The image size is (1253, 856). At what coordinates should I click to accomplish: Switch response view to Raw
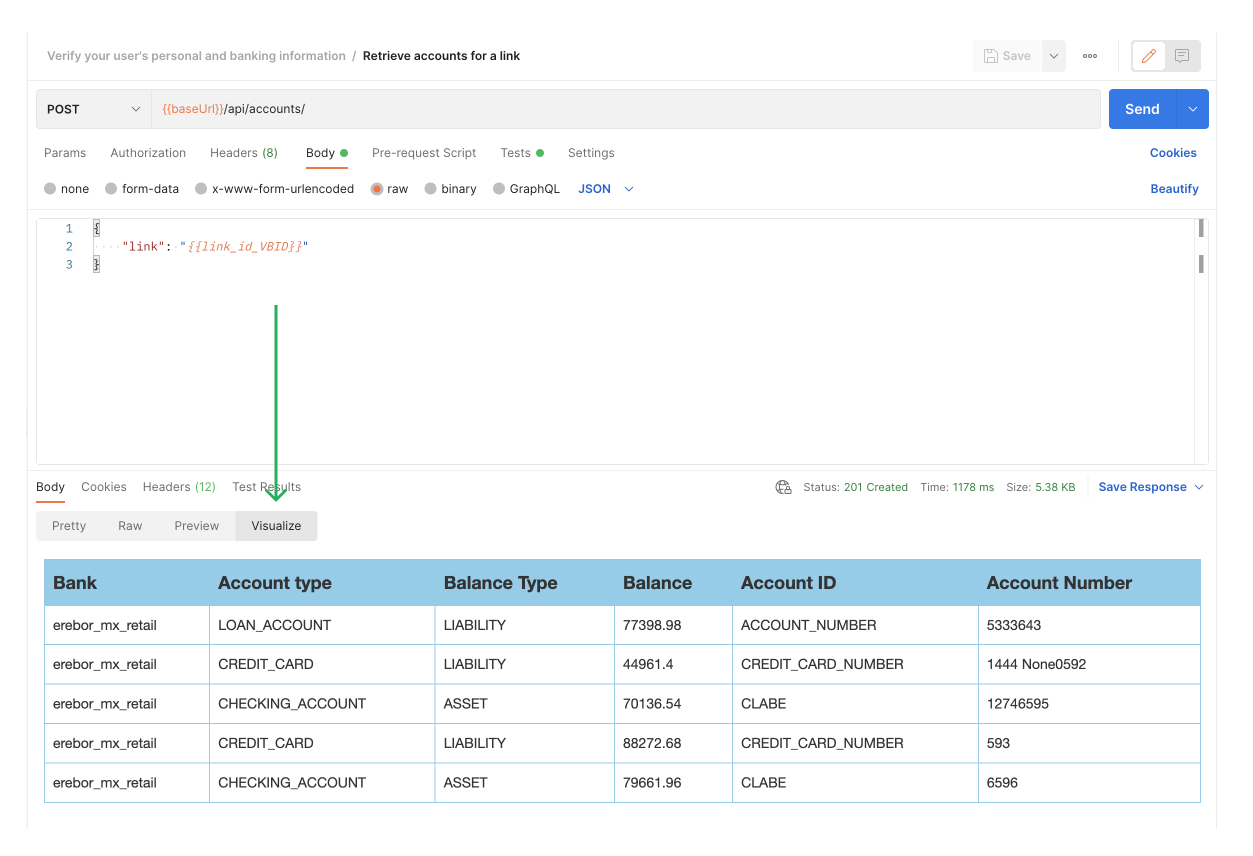130,526
